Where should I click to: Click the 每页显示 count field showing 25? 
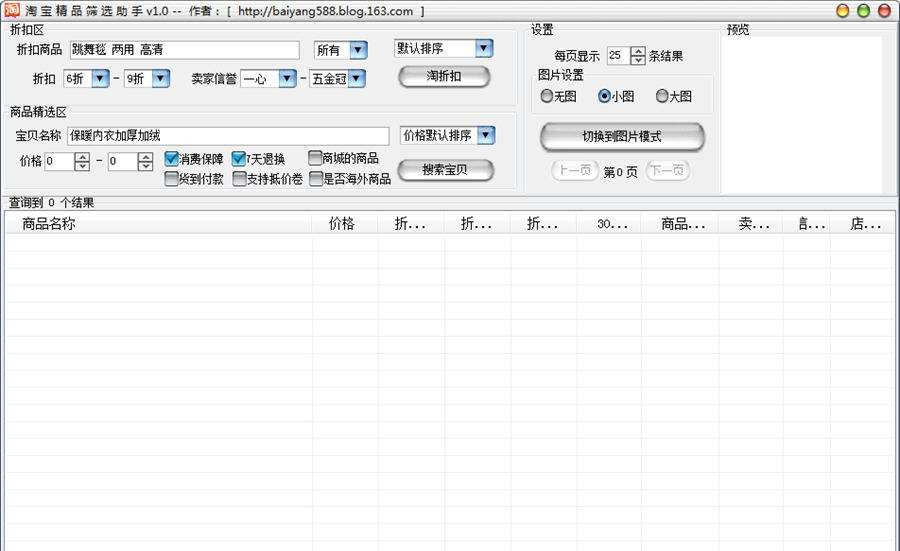[x=618, y=56]
